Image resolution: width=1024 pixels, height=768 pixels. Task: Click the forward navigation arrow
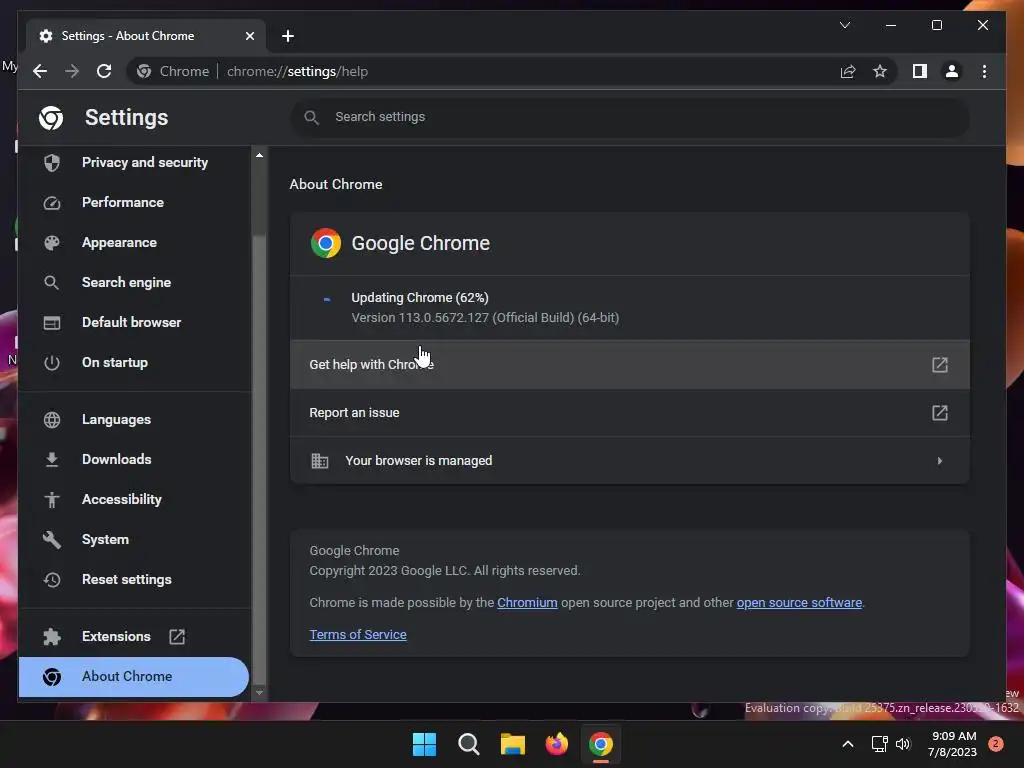(x=72, y=71)
